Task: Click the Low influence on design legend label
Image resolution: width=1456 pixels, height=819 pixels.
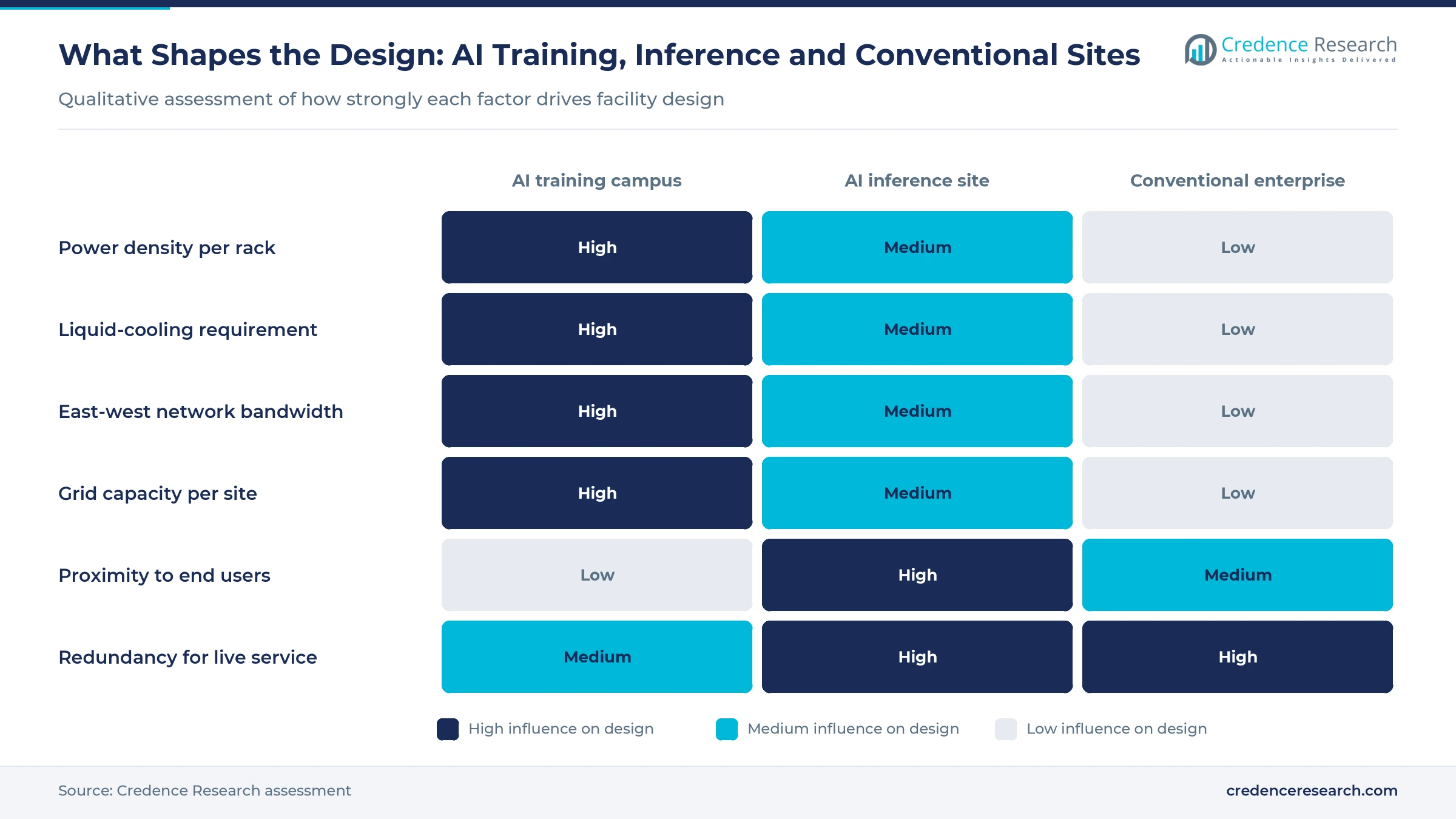Action: tap(1117, 729)
